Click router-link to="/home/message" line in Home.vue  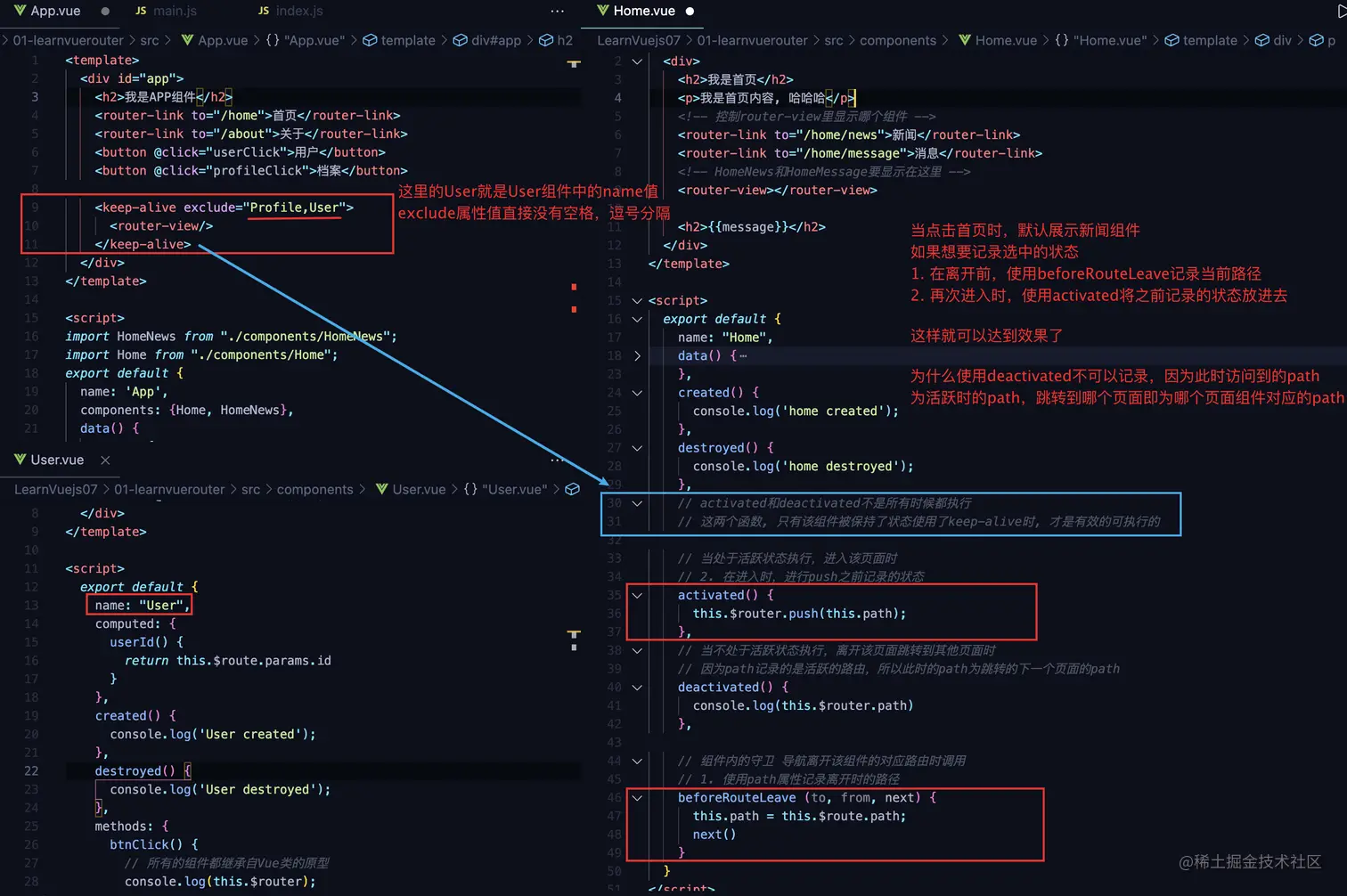(860, 153)
